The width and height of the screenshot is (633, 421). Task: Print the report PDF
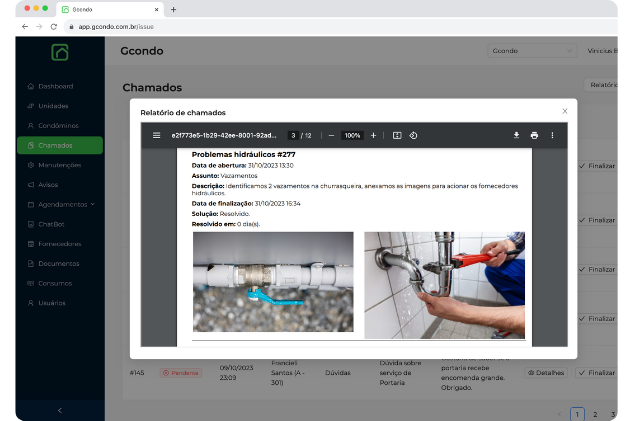tap(534, 135)
